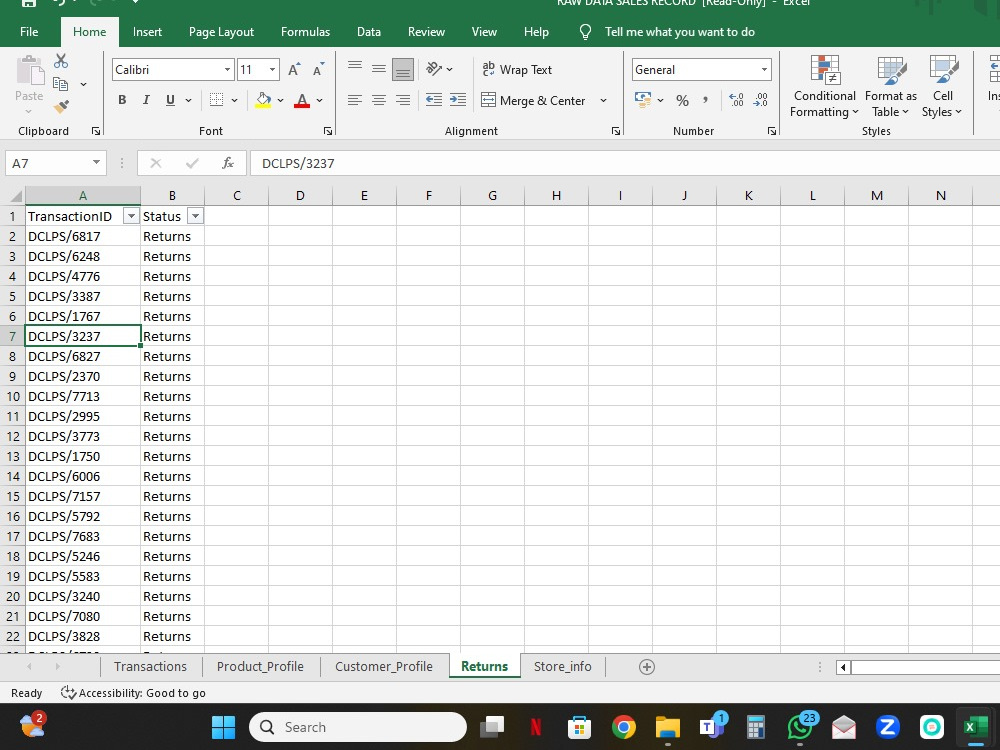Viewport: 1000px width, 750px height.
Task: Click Merge & Center
Action: coord(533,101)
